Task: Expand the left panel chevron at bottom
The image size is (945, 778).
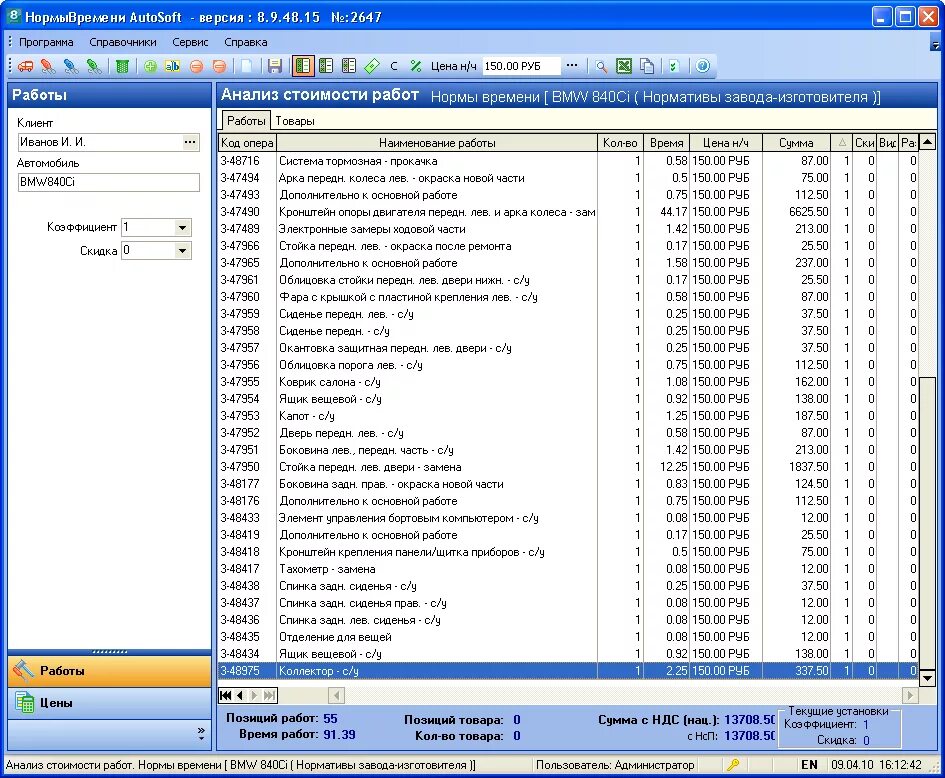Action: 201,733
